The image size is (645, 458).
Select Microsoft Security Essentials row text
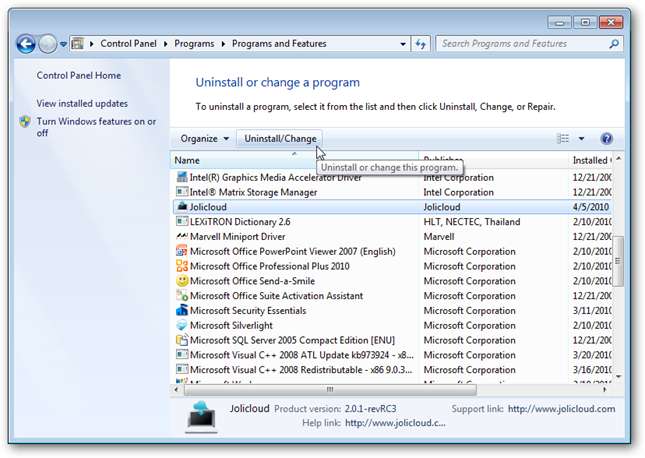point(248,311)
